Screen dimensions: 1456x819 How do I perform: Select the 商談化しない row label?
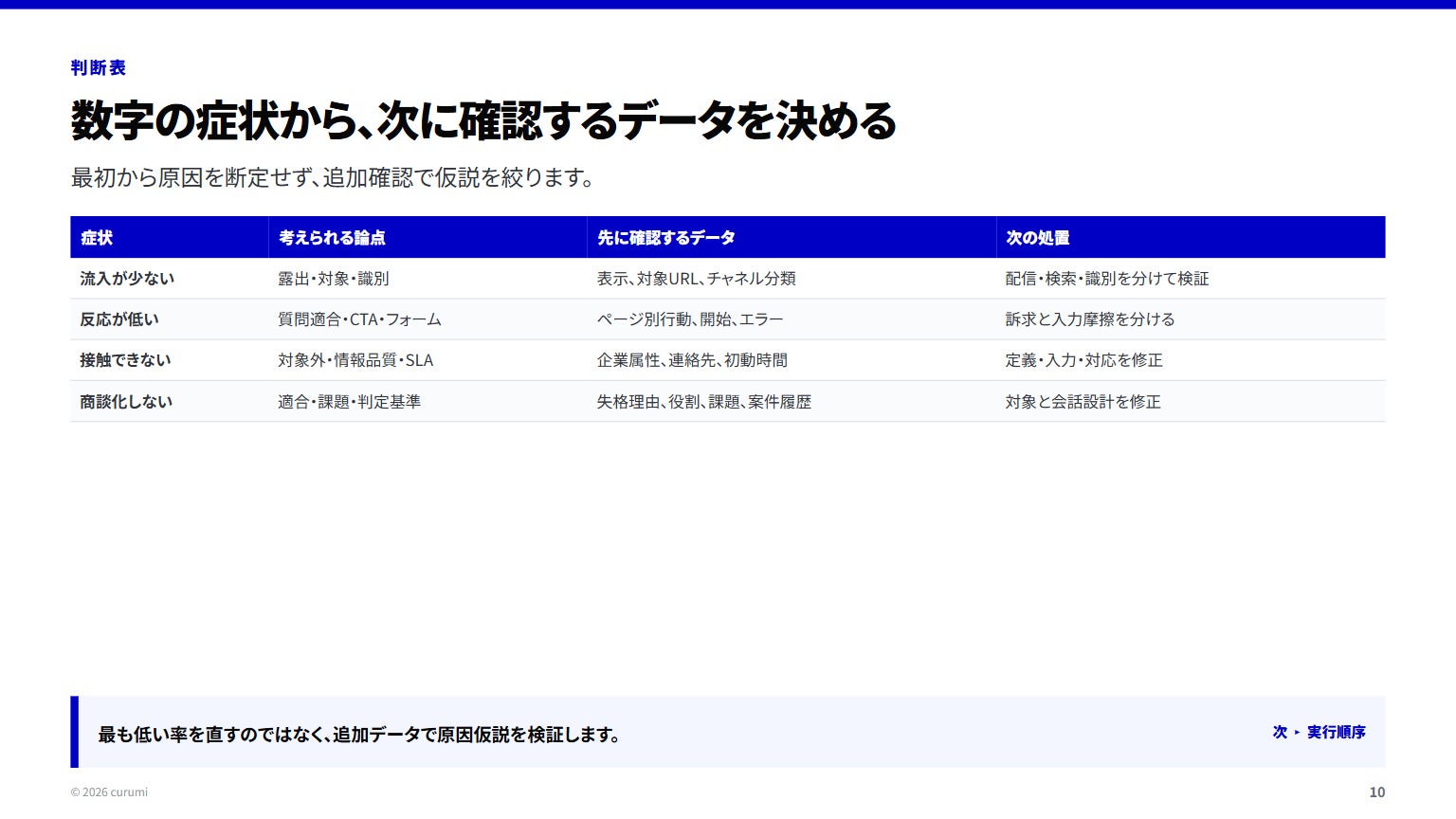point(126,402)
